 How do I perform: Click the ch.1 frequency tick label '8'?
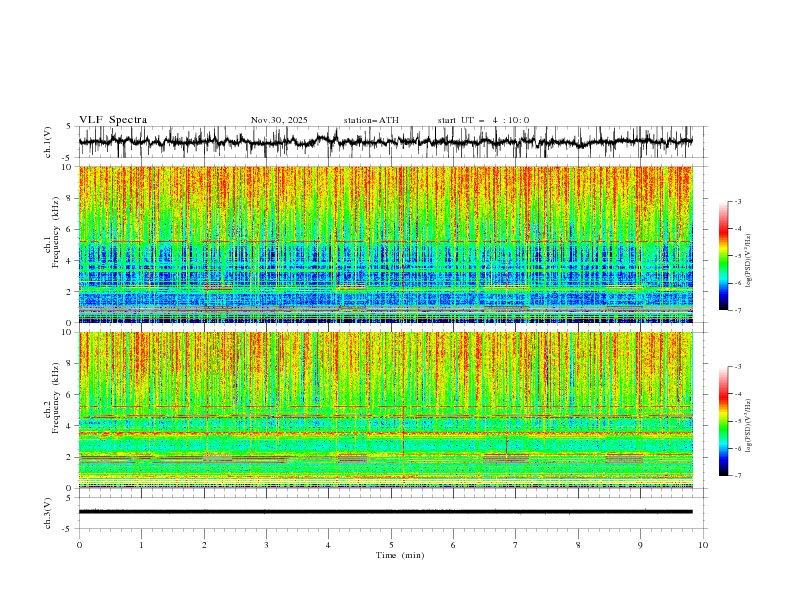point(71,198)
